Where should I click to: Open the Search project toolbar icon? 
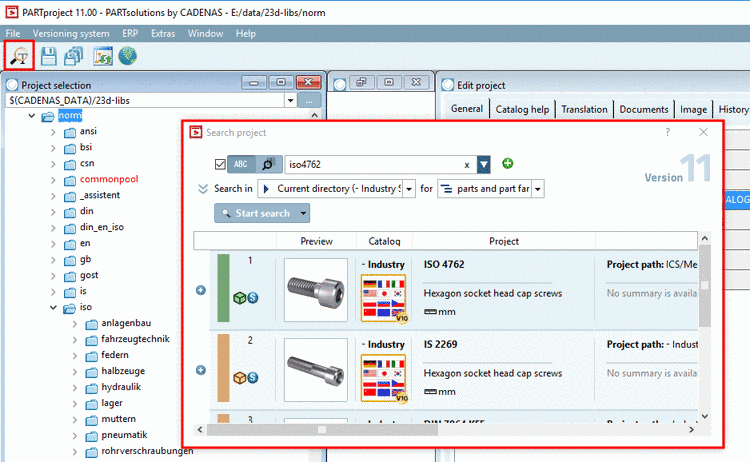tap(19, 56)
